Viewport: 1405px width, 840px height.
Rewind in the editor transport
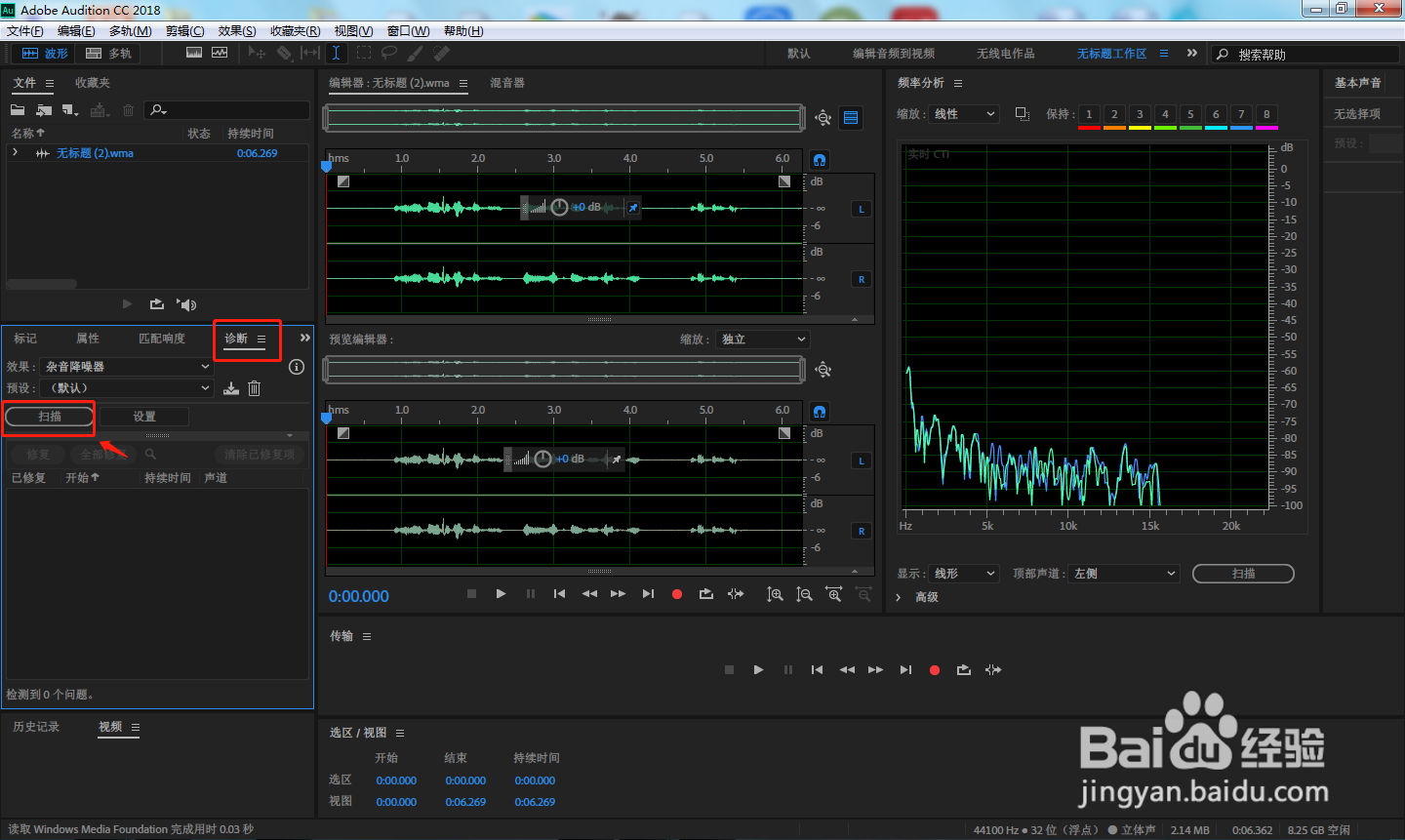point(589,594)
